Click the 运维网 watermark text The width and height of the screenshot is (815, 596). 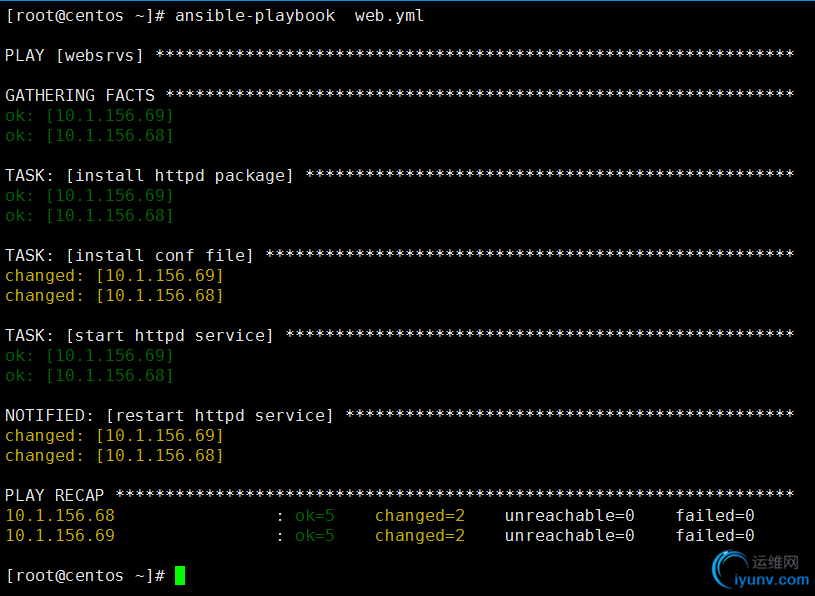(x=775, y=562)
